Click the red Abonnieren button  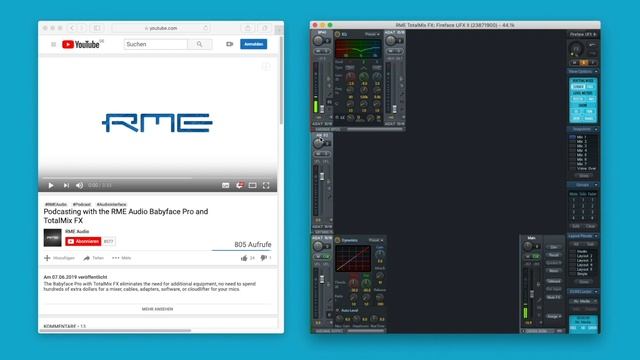[83, 242]
